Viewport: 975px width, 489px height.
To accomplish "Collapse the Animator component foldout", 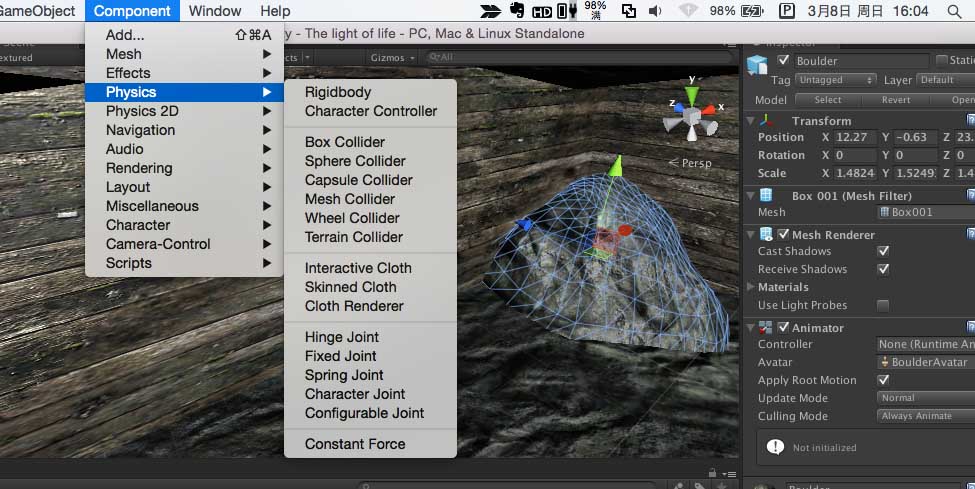I will coord(750,328).
